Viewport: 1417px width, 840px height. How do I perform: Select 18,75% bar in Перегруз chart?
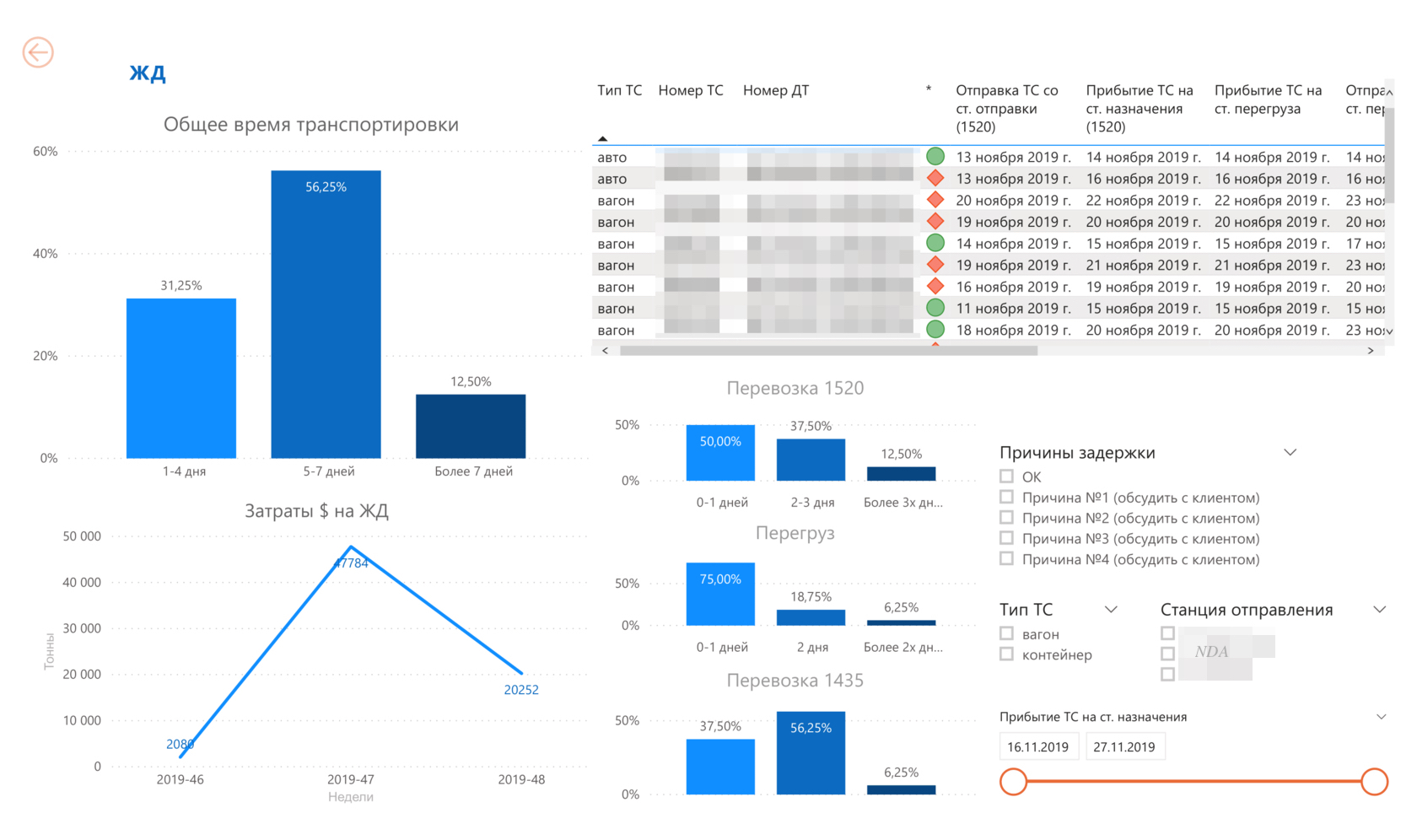click(x=811, y=617)
